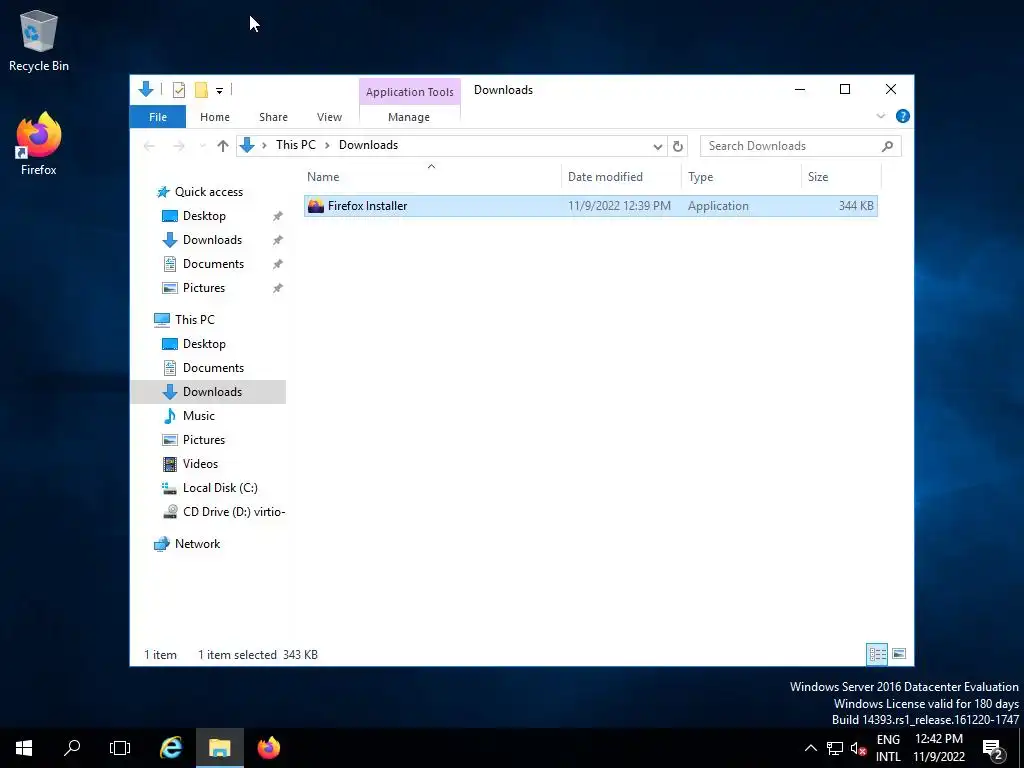Click the 344 KB size cell
Screen dimensions: 1024x768
click(856, 206)
